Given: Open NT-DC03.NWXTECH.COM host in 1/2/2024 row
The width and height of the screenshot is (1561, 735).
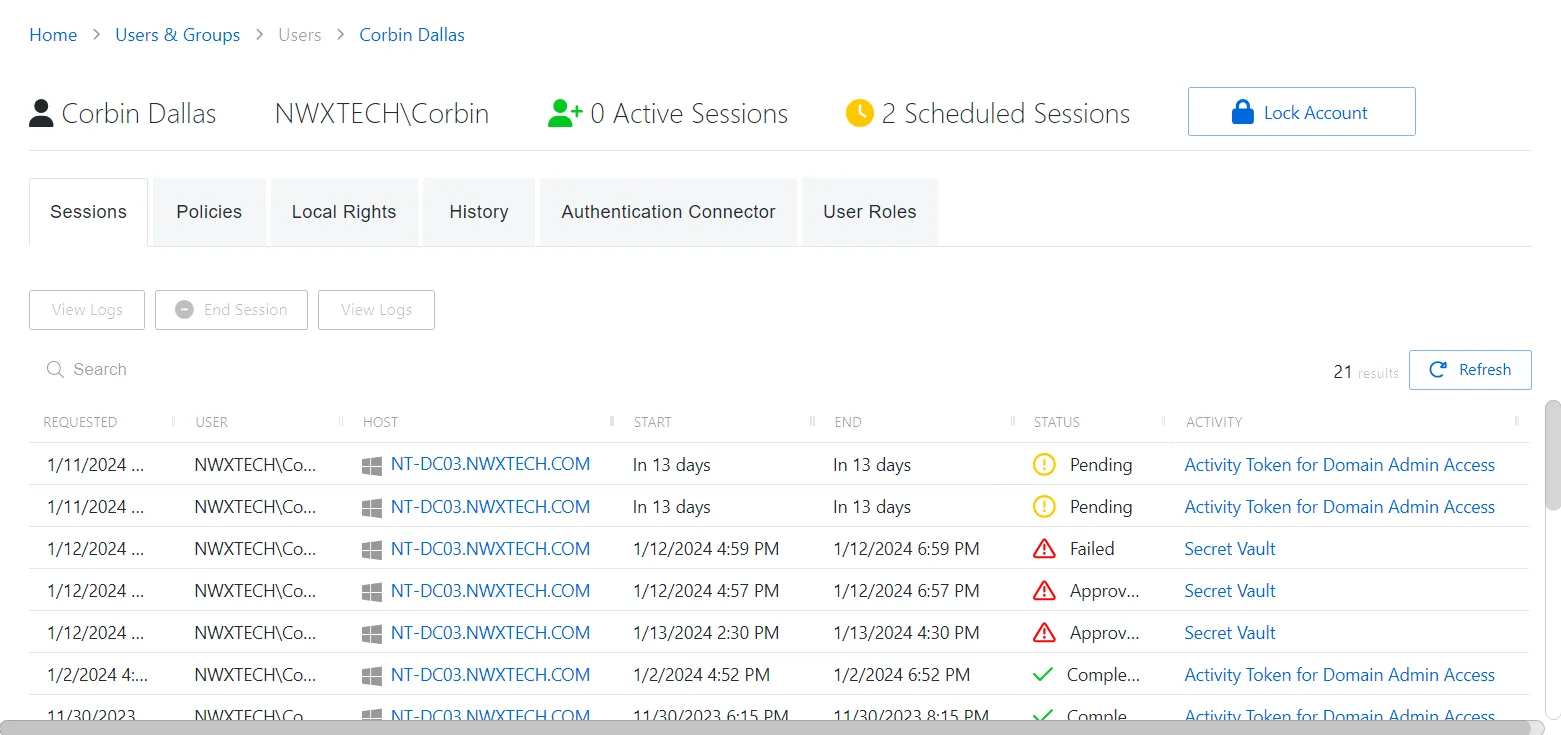Looking at the screenshot, I should click(490, 674).
